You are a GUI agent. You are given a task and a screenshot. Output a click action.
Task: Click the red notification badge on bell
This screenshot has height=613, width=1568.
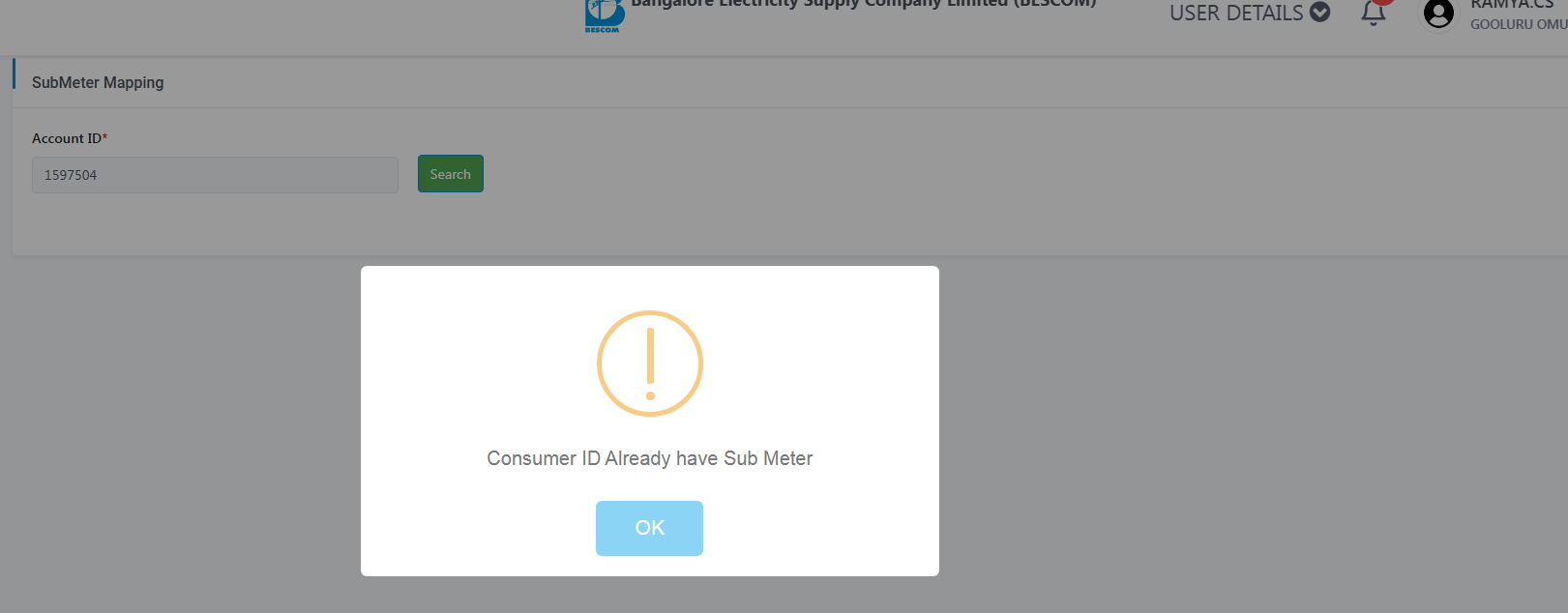click(1383, 2)
